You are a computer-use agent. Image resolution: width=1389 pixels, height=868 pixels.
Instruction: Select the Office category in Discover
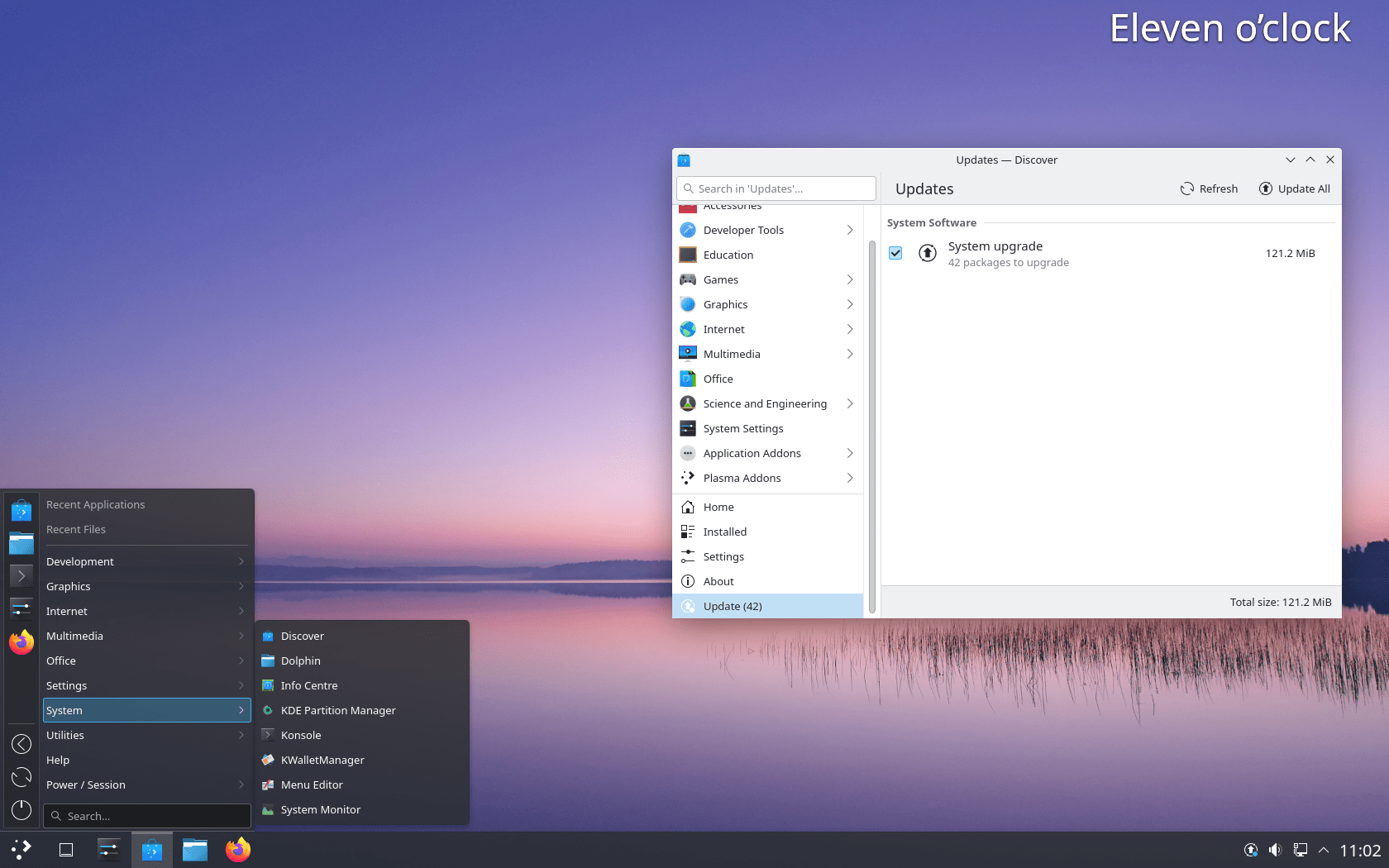coord(768,379)
